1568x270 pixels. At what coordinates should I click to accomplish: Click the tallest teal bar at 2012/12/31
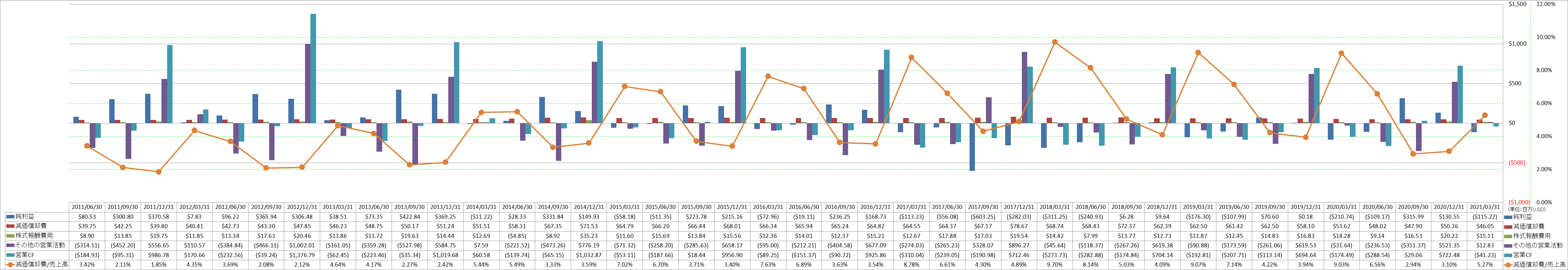(313, 69)
